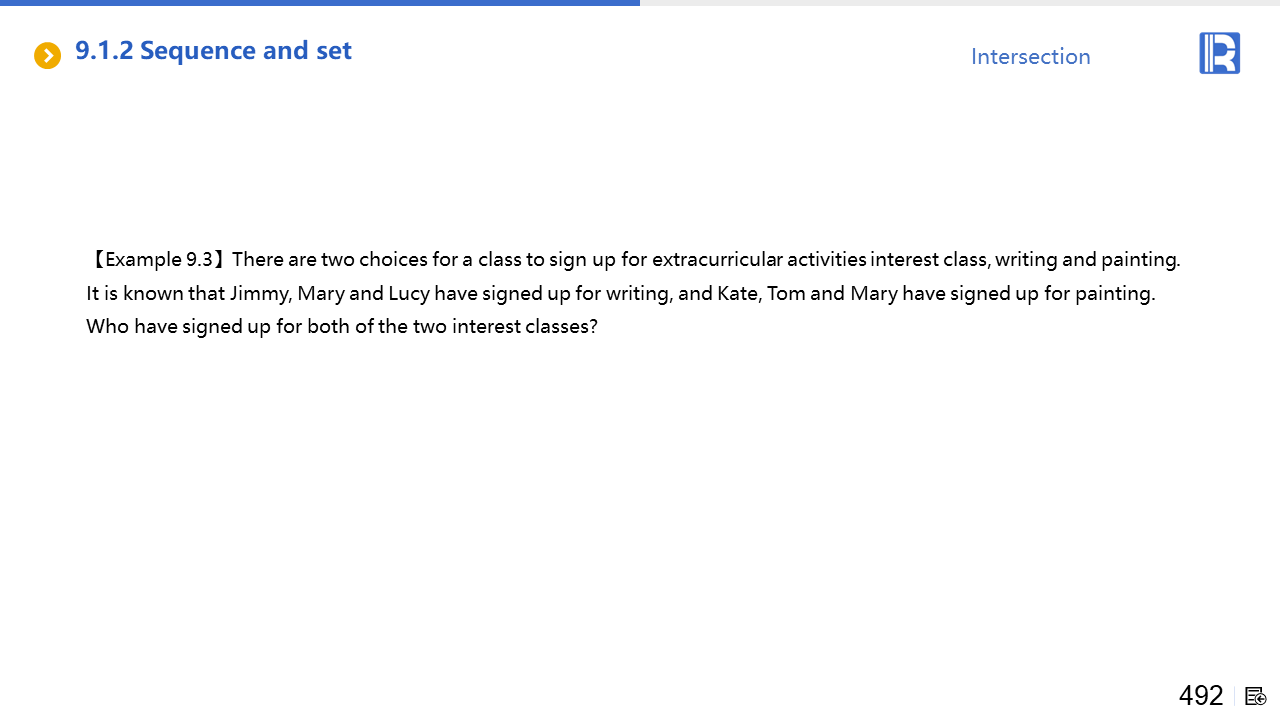Click the "Example 9.3" label text
This screenshot has width=1280, height=720.
coord(159,260)
